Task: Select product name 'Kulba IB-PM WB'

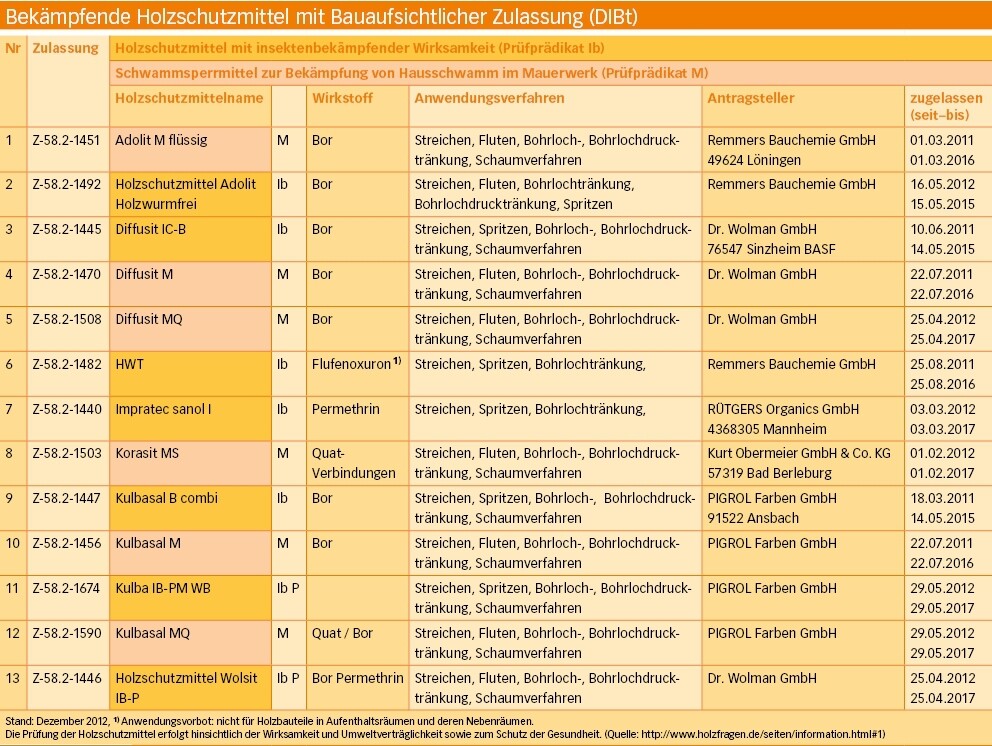Action: click(163, 588)
